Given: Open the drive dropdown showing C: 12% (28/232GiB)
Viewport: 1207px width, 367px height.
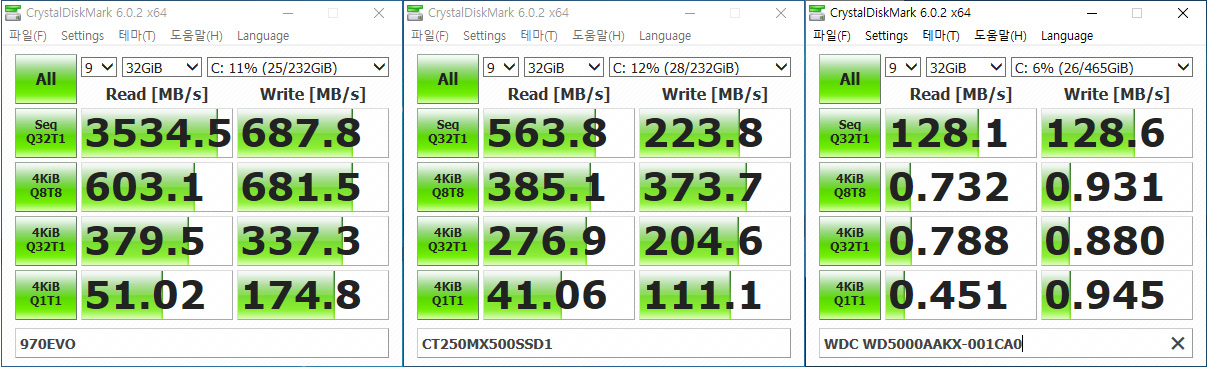Looking at the screenshot, I should pyautogui.click(x=699, y=68).
